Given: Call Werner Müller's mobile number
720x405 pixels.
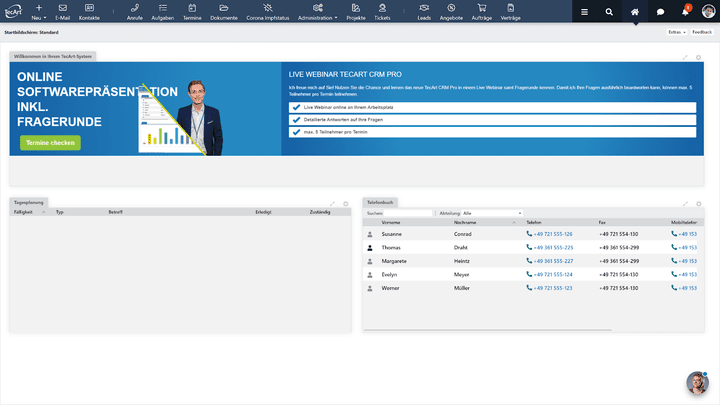Looking at the screenshot, I should click(x=684, y=288).
